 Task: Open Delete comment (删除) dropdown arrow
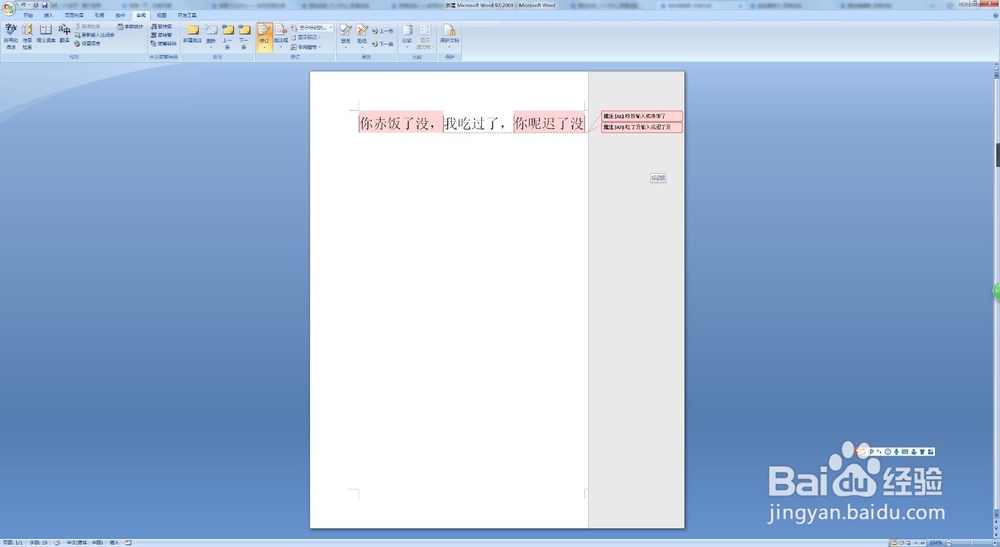(211, 48)
